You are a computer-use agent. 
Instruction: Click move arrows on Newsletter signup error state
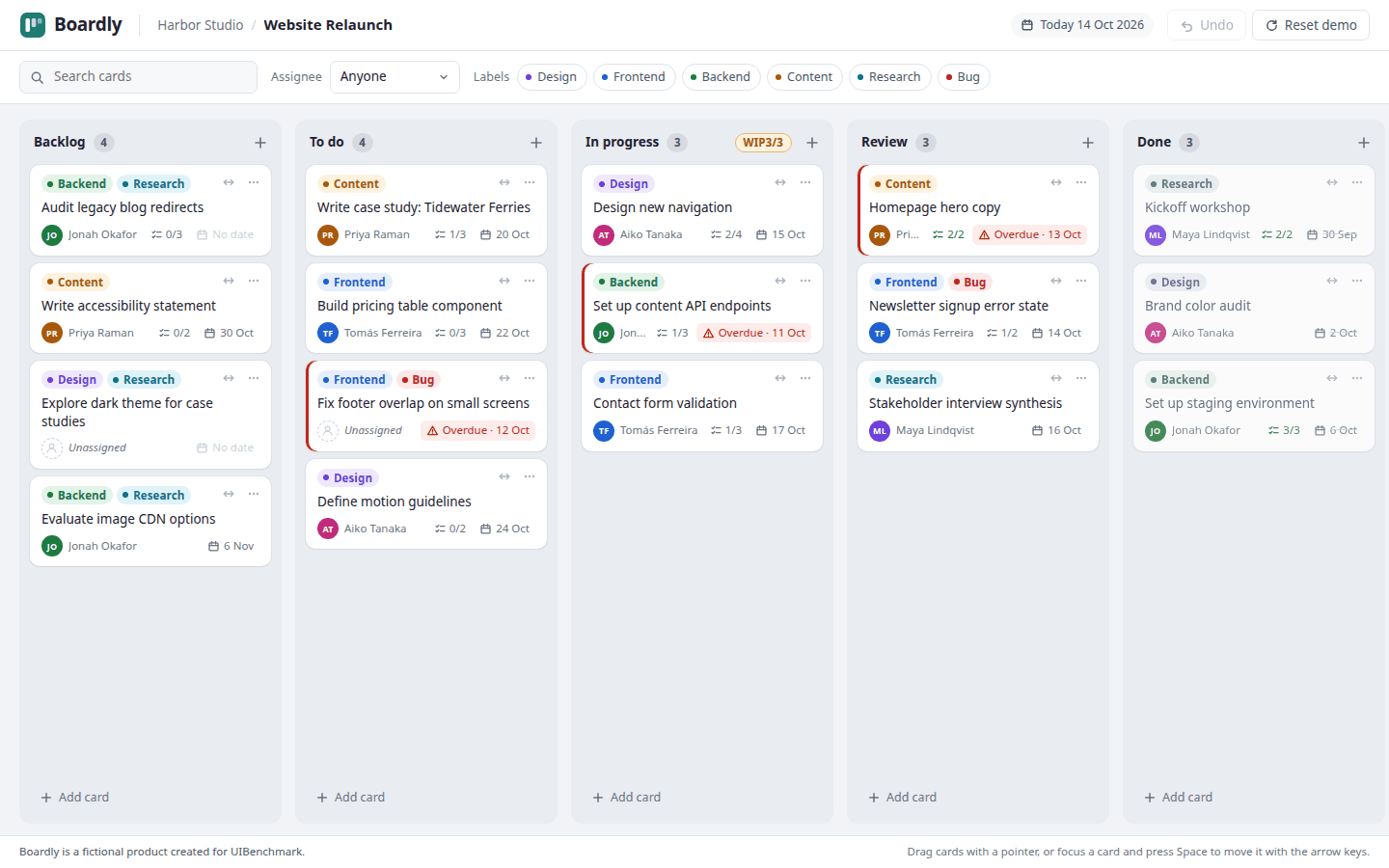pyautogui.click(x=1056, y=281)
